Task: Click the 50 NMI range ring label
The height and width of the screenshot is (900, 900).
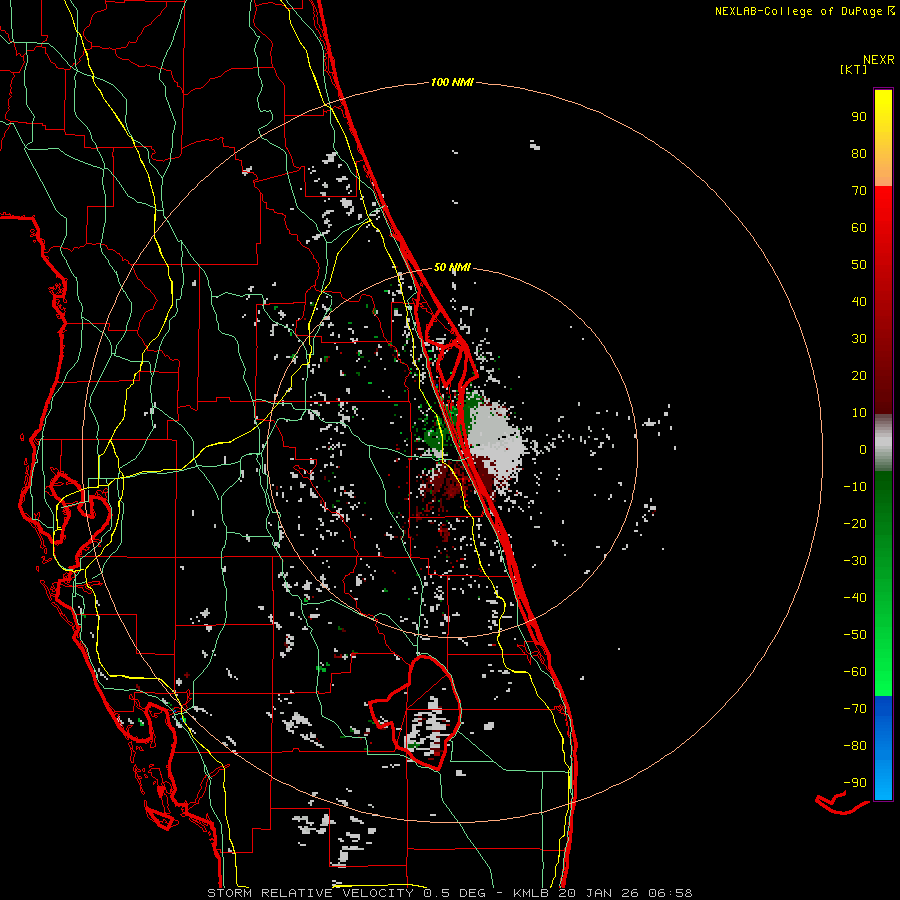Action: [452, 267]
